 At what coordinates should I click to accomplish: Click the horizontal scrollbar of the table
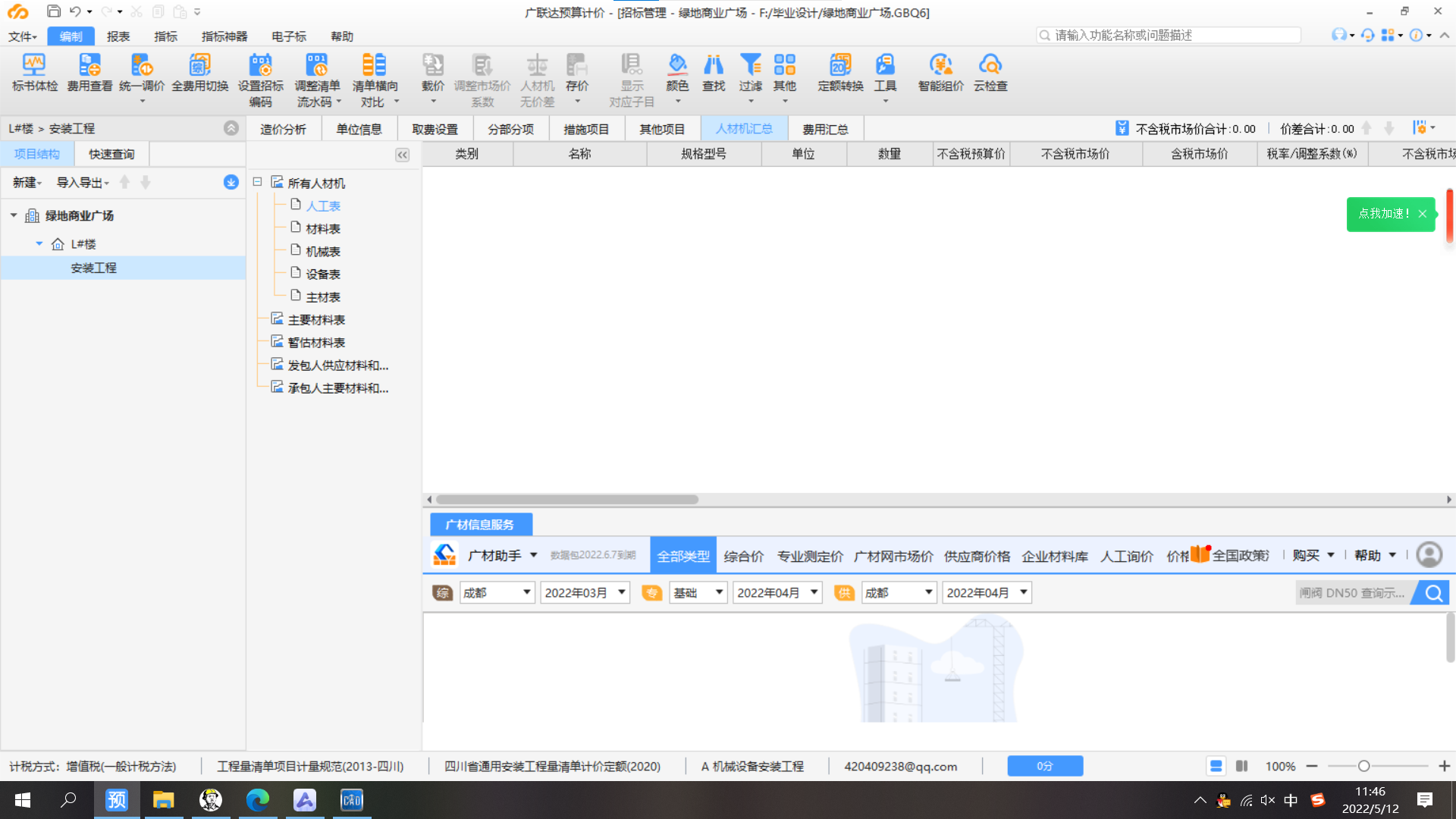tap(566, 500)
